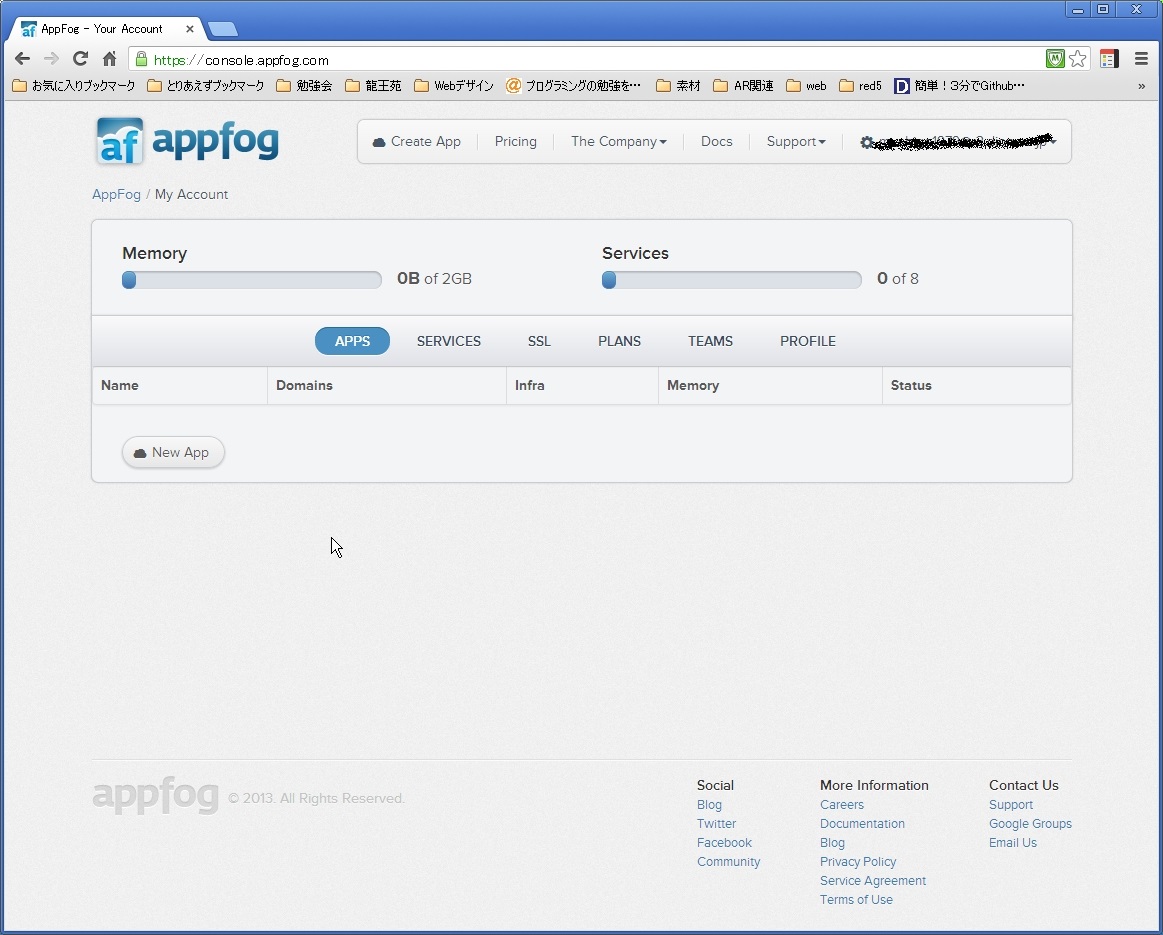
Task: Bookmark this page with the star icon
Action: click(1078, 59)
